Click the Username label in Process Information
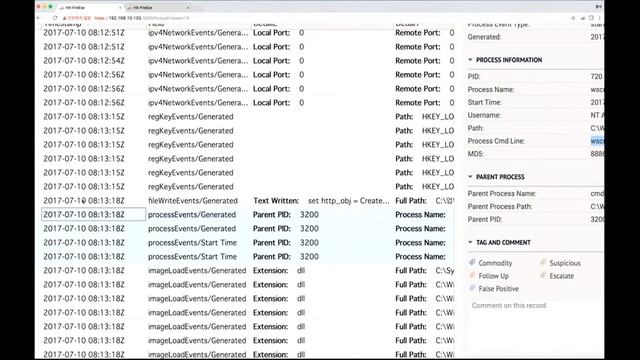 click(484, 115)
